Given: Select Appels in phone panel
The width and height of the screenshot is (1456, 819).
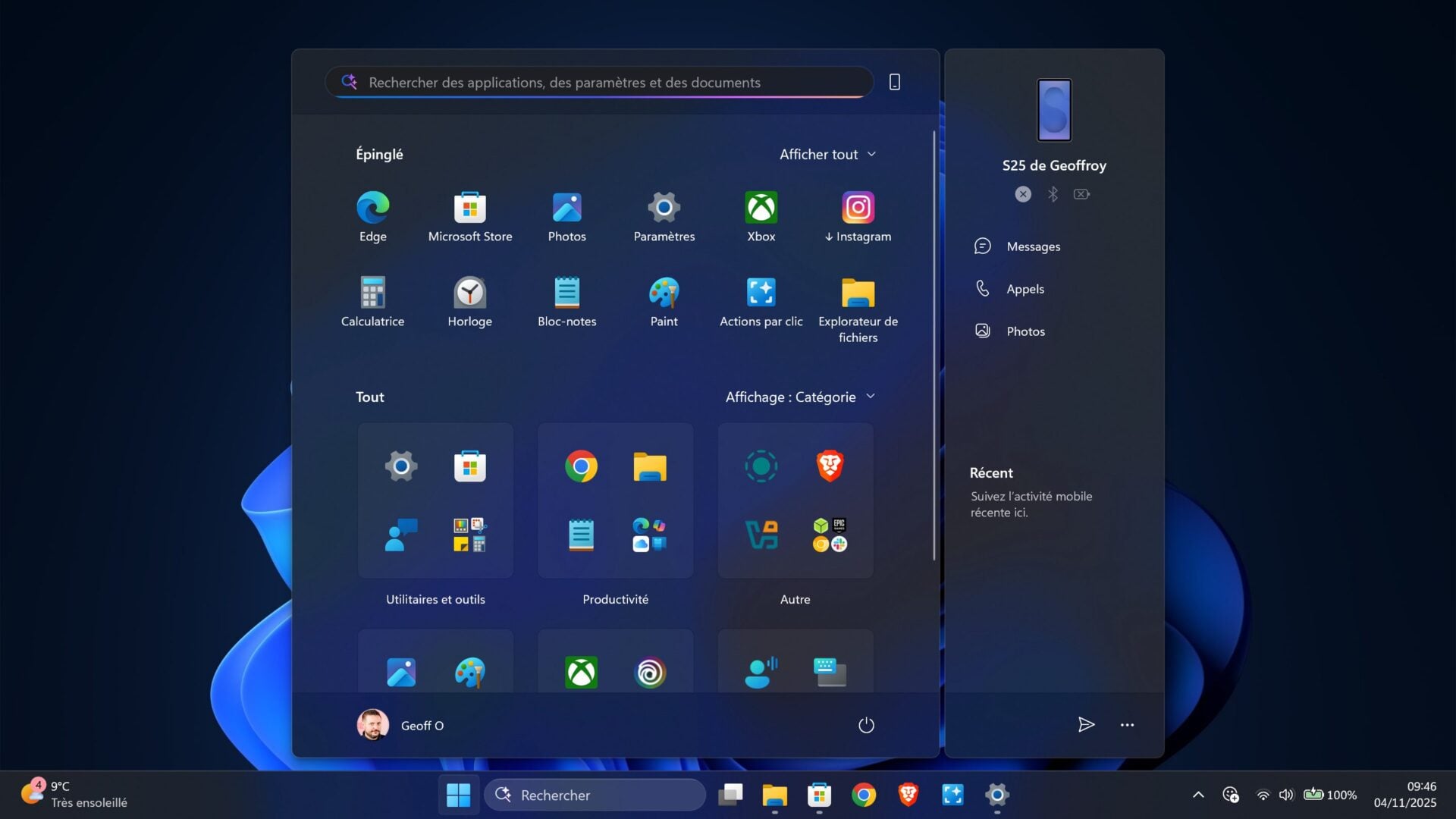Looking at the screenshot, I should pyautogui.click(x=1025, y=289).
